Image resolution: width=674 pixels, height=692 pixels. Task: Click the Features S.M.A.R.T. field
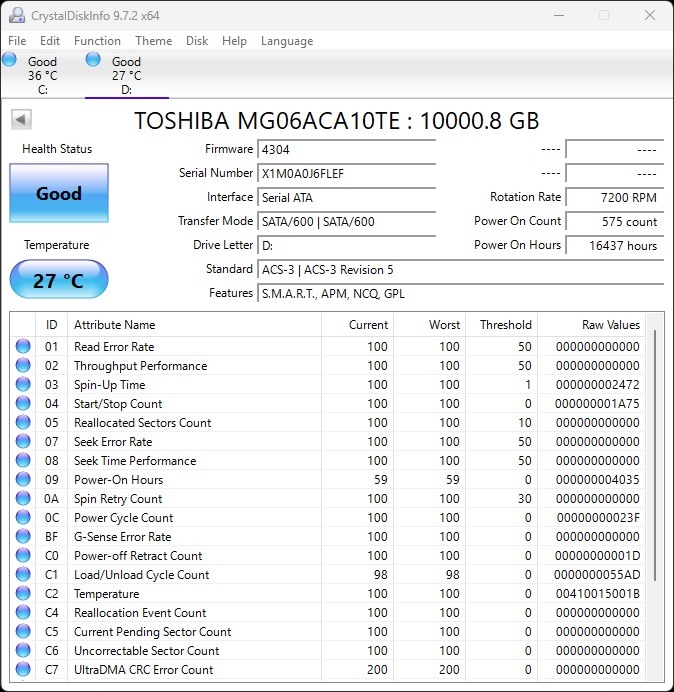coord(460,293)
